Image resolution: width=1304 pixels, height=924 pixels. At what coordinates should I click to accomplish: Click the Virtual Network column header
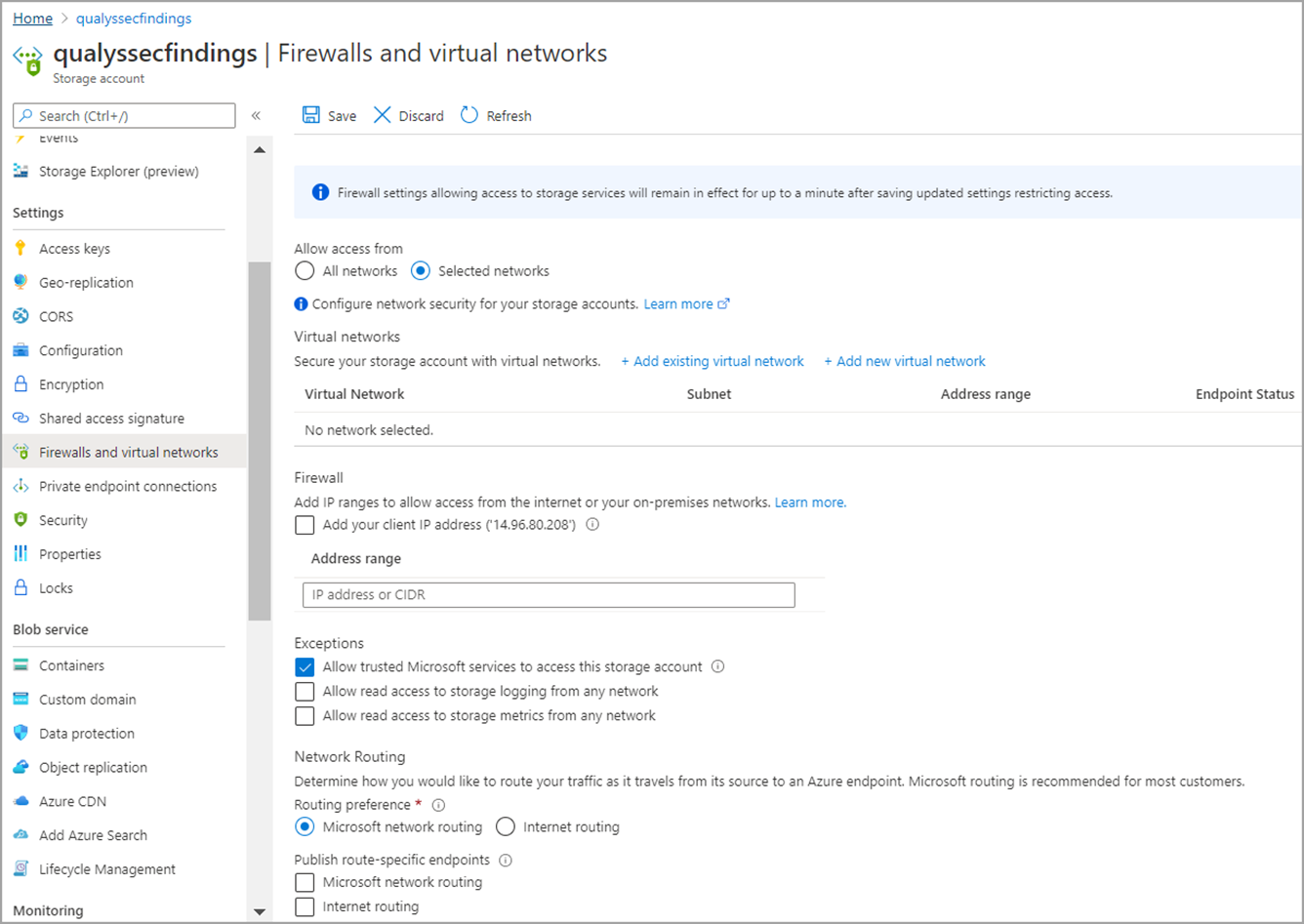tap(354, 394)
